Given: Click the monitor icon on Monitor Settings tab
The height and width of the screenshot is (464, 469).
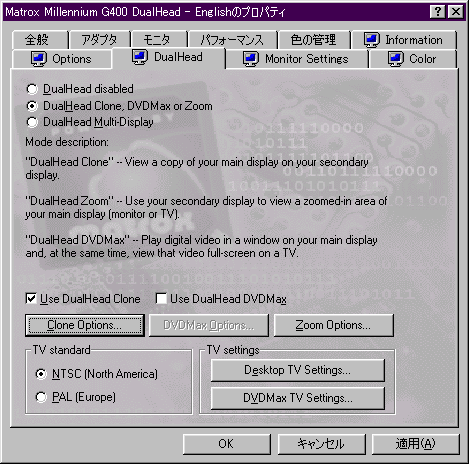Looking at the screenshot, I should [251, 59].
